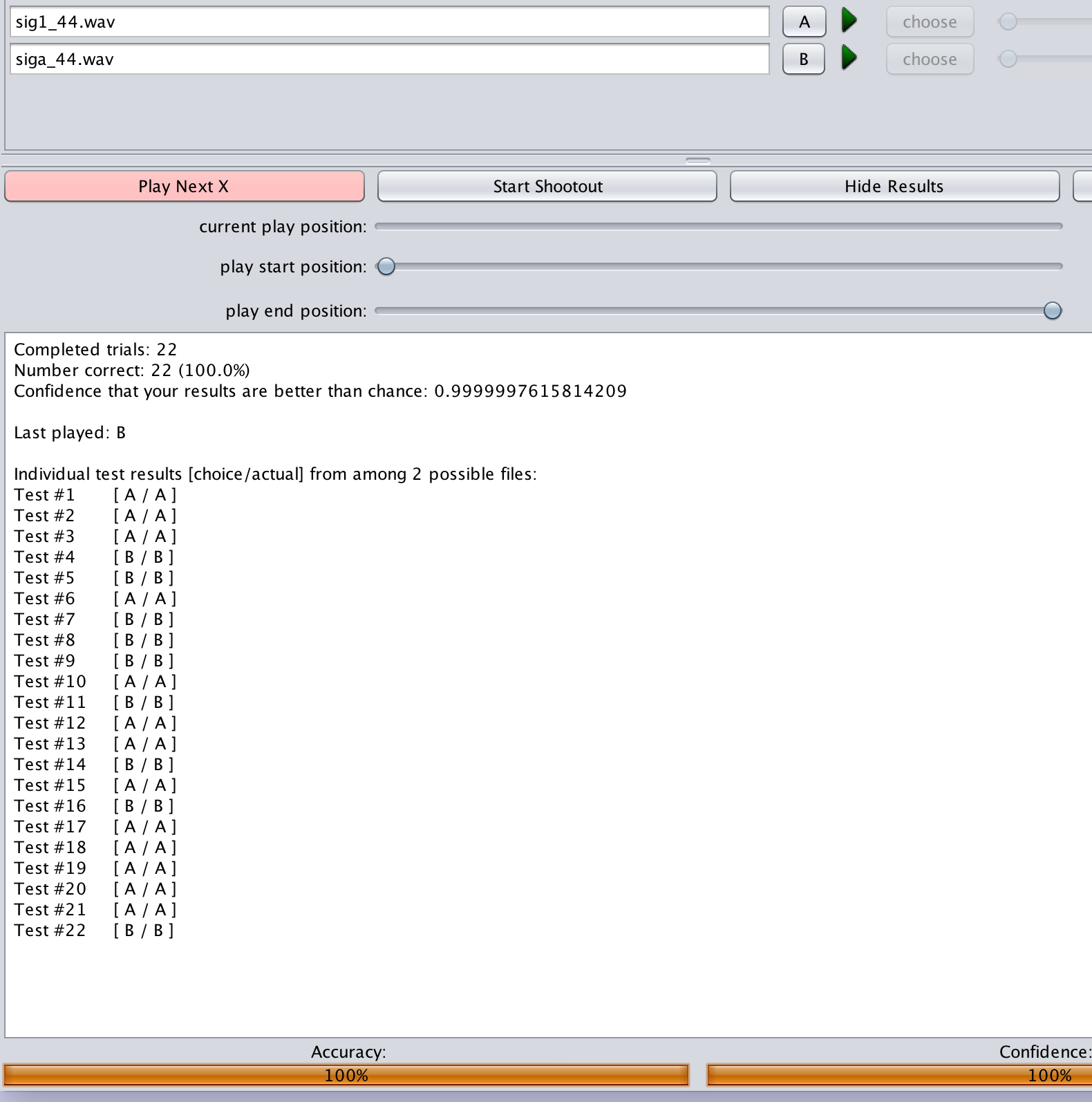Viewport: 1092px width, 1102px height.
Task: Start Shootout mode
Action: tap(547, 186)
